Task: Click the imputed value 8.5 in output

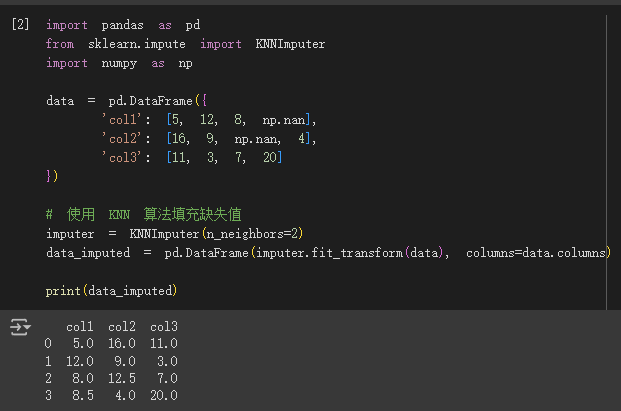Action: pos(84,395)
